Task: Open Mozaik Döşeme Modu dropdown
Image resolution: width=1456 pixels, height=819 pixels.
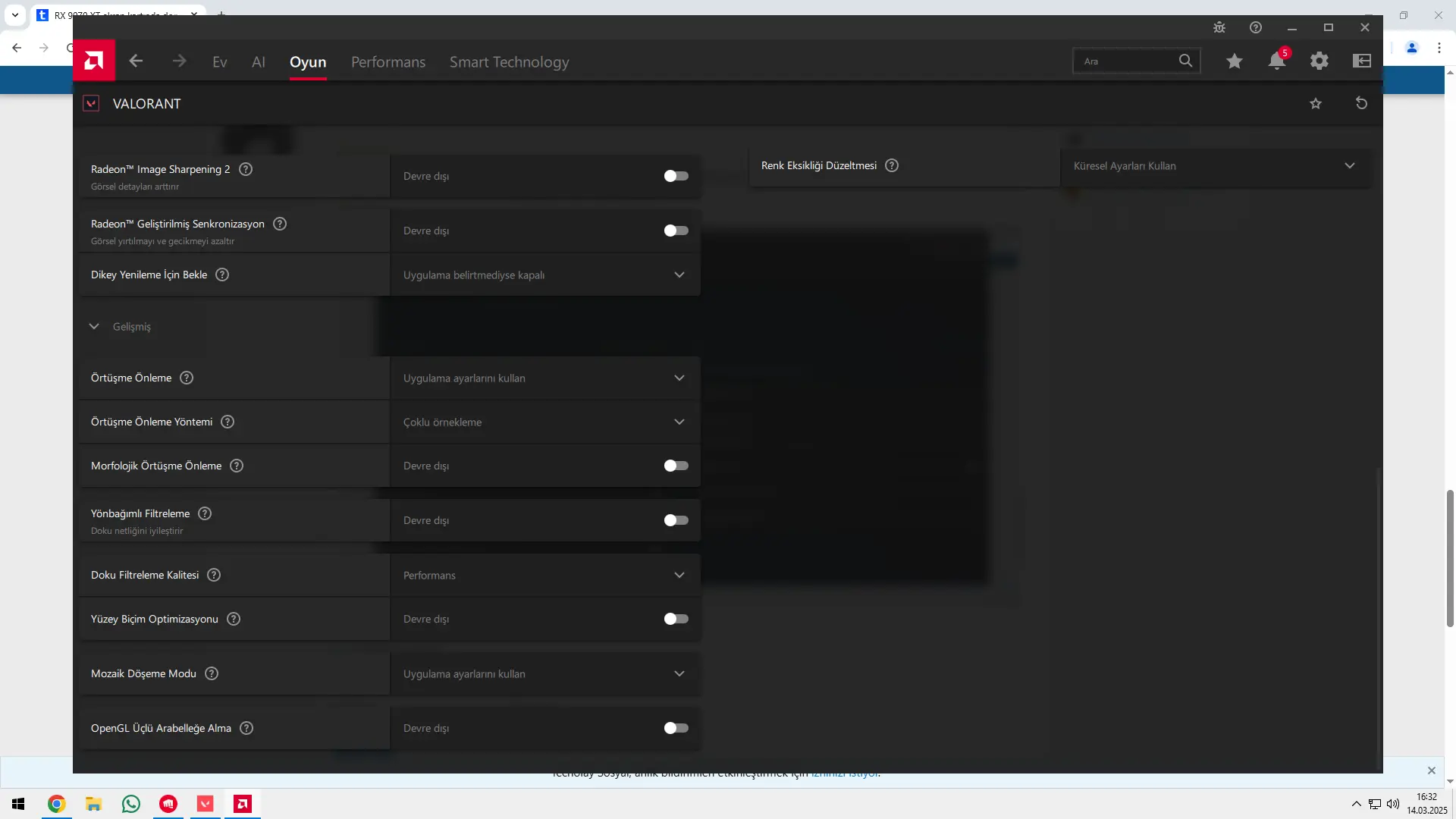Action: click(x=544, y=673)
